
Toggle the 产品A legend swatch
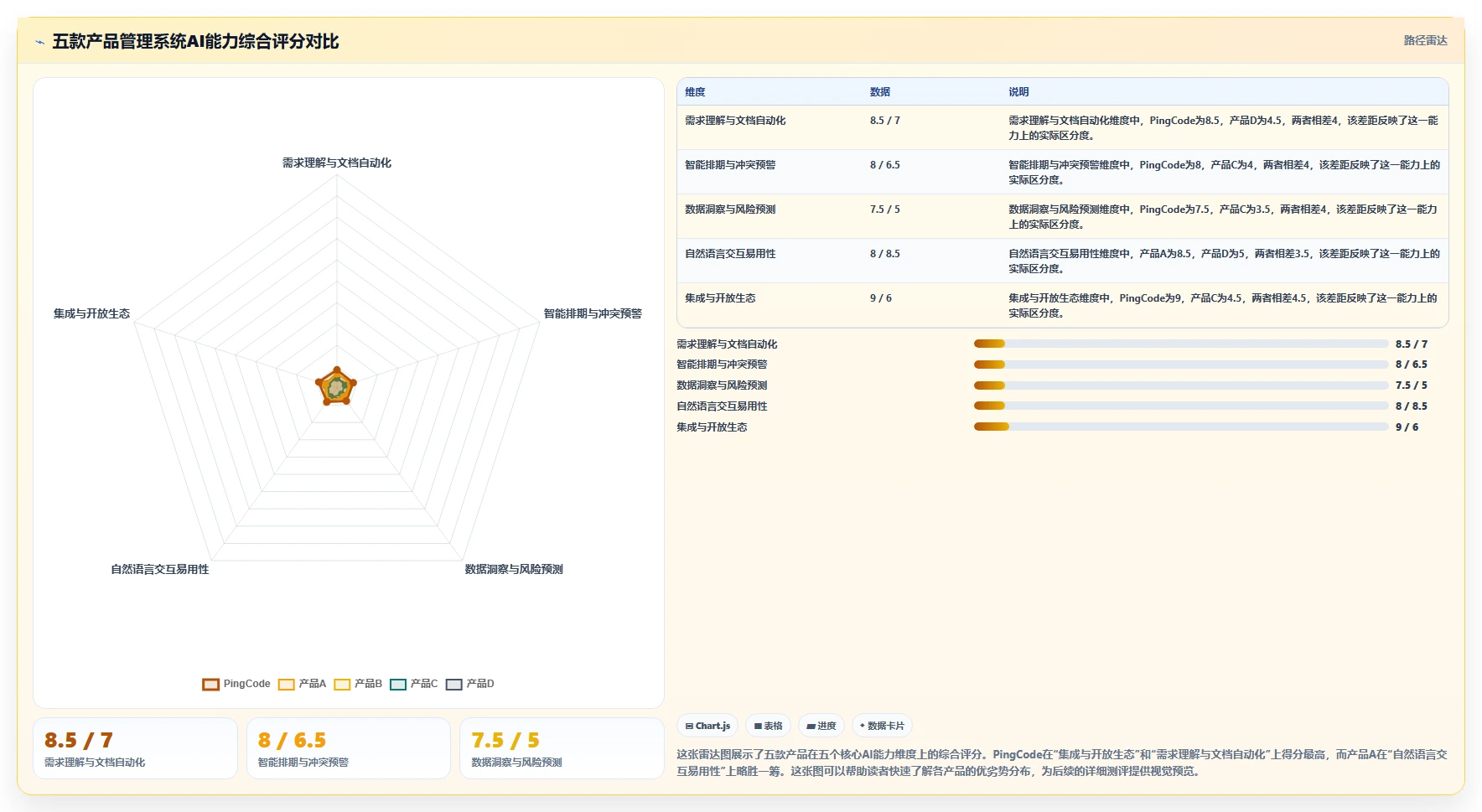pyautogui.click(x=287, y=685)
